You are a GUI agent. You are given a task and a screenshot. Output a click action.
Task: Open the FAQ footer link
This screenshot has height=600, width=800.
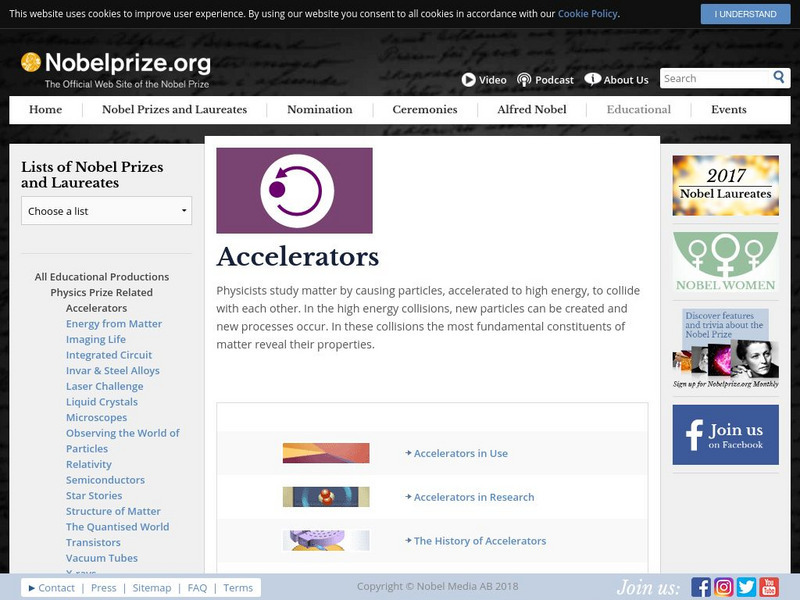(x=197, y=588)
